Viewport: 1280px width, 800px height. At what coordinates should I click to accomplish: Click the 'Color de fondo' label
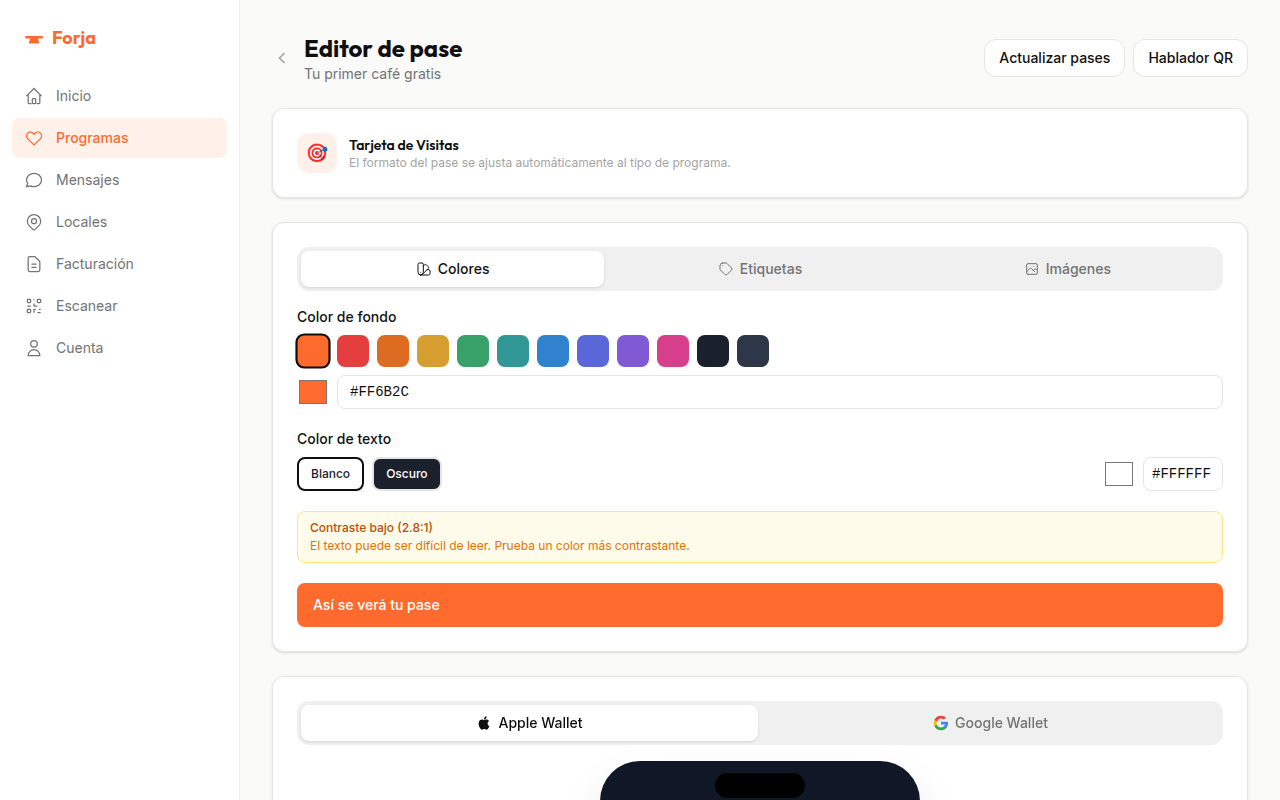point(347,317)
